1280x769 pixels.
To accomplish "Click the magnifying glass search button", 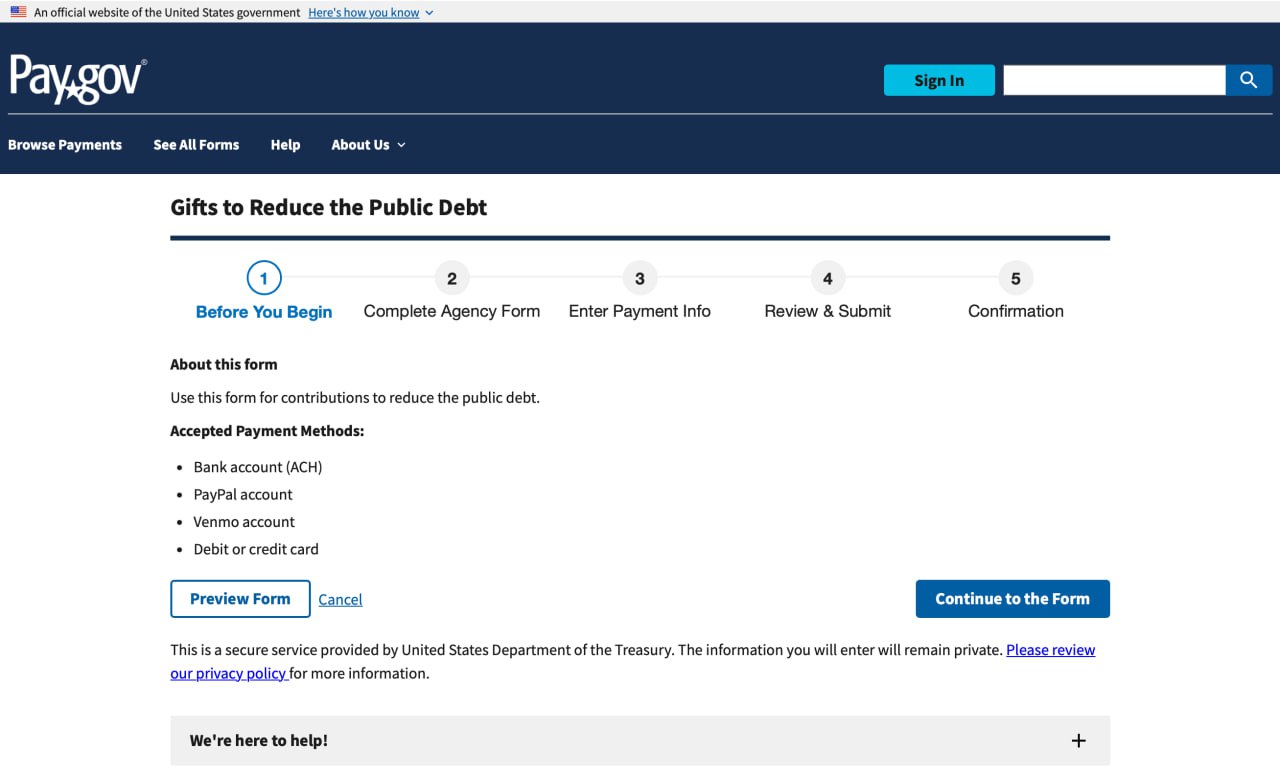I will click(x=1248, y=80).
